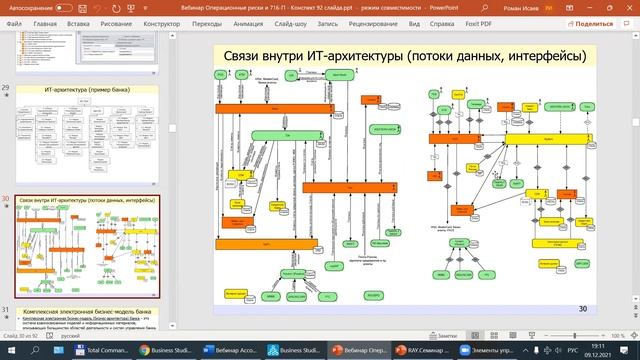The width and height of the screenshot is (640, 360).
Task: Select slide 29 thumbnail ИТ-архитектура
Action: (x=87, y=135)
